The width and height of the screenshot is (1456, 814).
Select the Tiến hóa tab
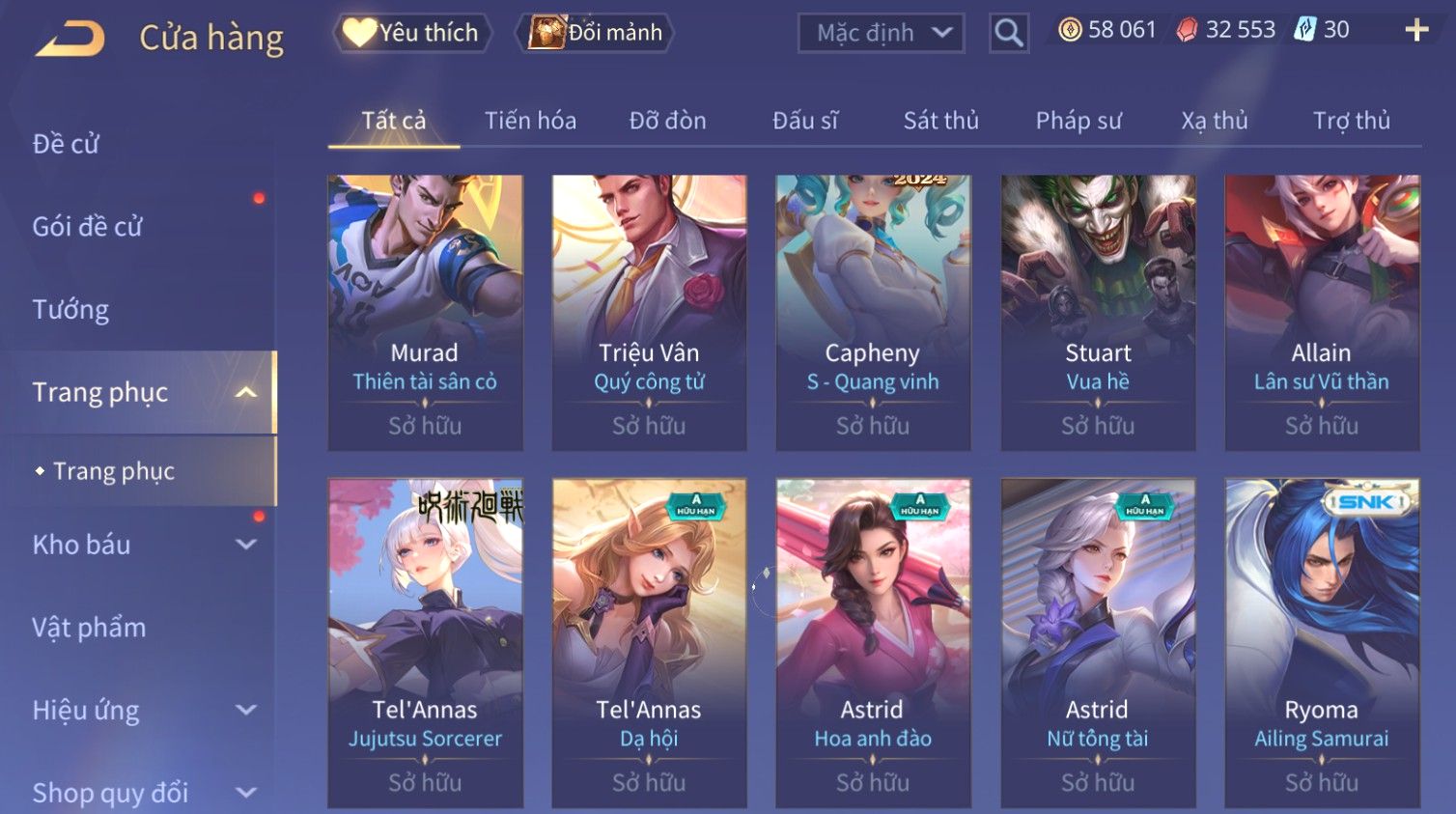530,121
